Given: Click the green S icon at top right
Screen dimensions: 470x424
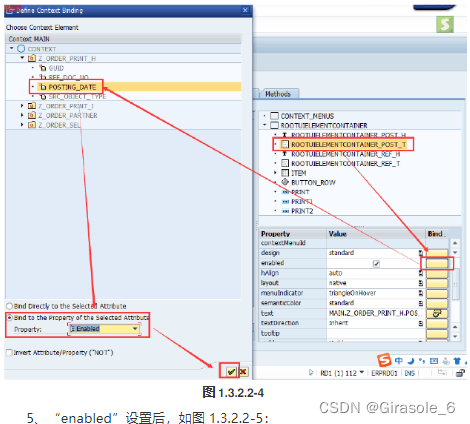Looking at the screenshot, I should point(445,24).
